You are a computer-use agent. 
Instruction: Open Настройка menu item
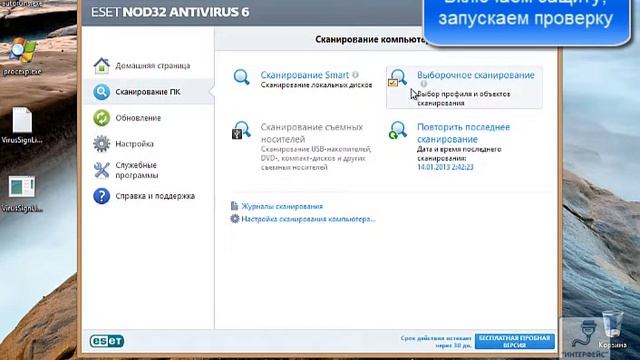[x=134, y=144]
